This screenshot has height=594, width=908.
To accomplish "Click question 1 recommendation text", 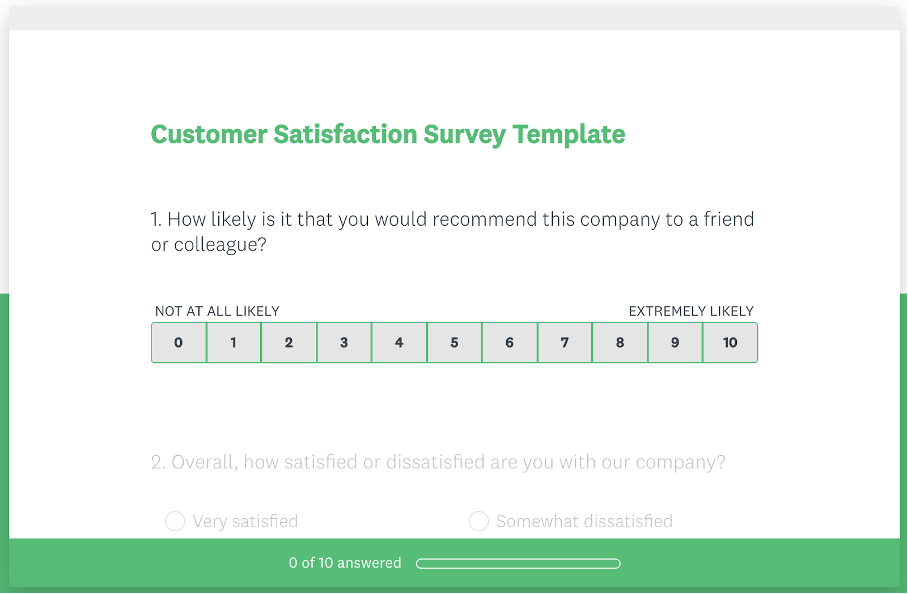I will tap(452, 231).
